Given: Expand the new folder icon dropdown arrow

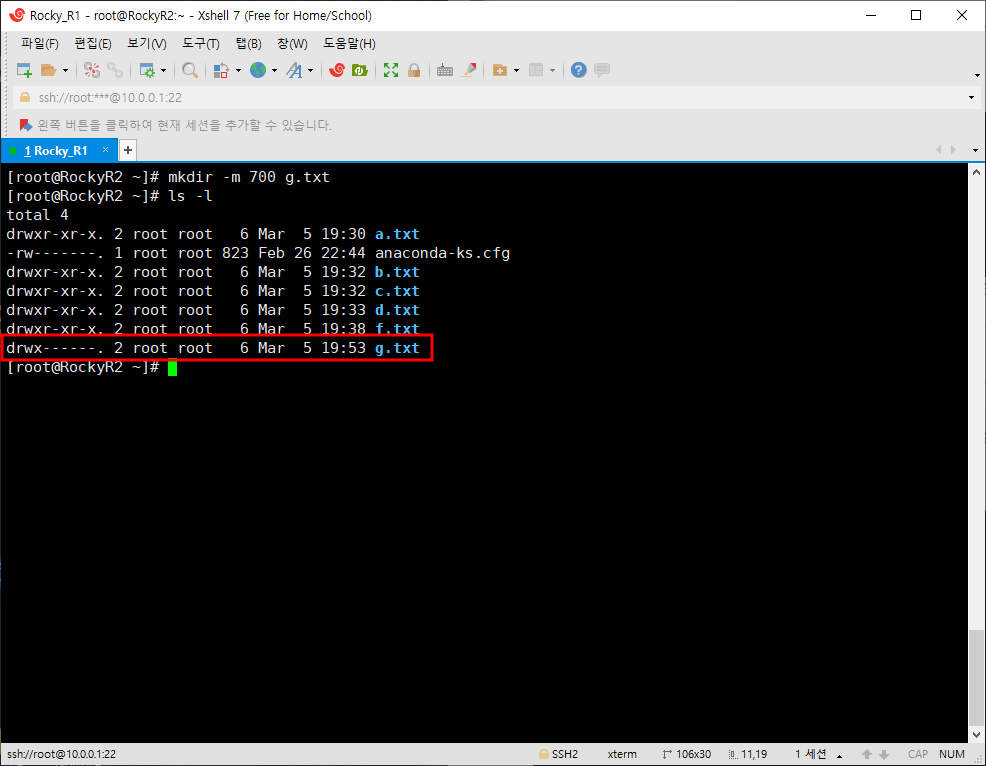Looking at the screenshot, I should 516,70.
